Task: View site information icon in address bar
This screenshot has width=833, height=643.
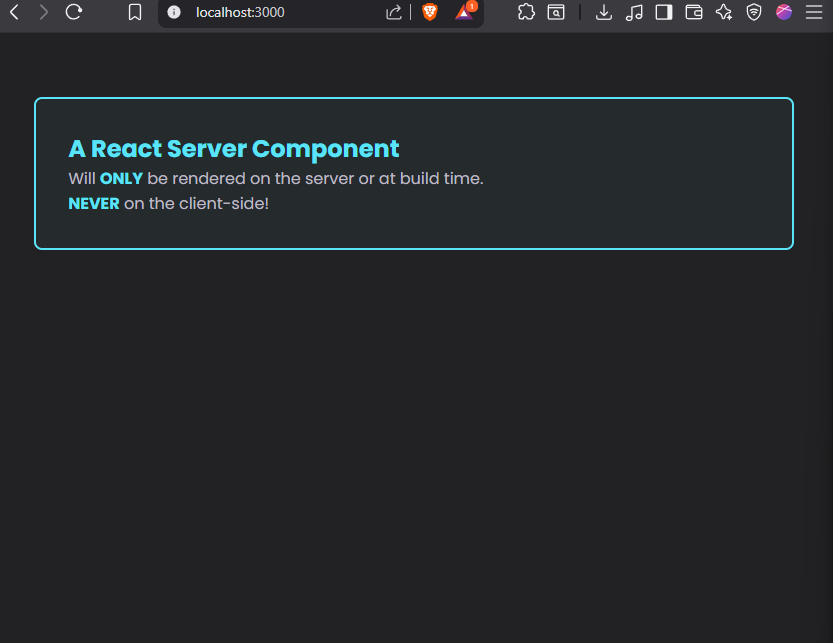Action: pyautogui.click(x=174, y=12)
